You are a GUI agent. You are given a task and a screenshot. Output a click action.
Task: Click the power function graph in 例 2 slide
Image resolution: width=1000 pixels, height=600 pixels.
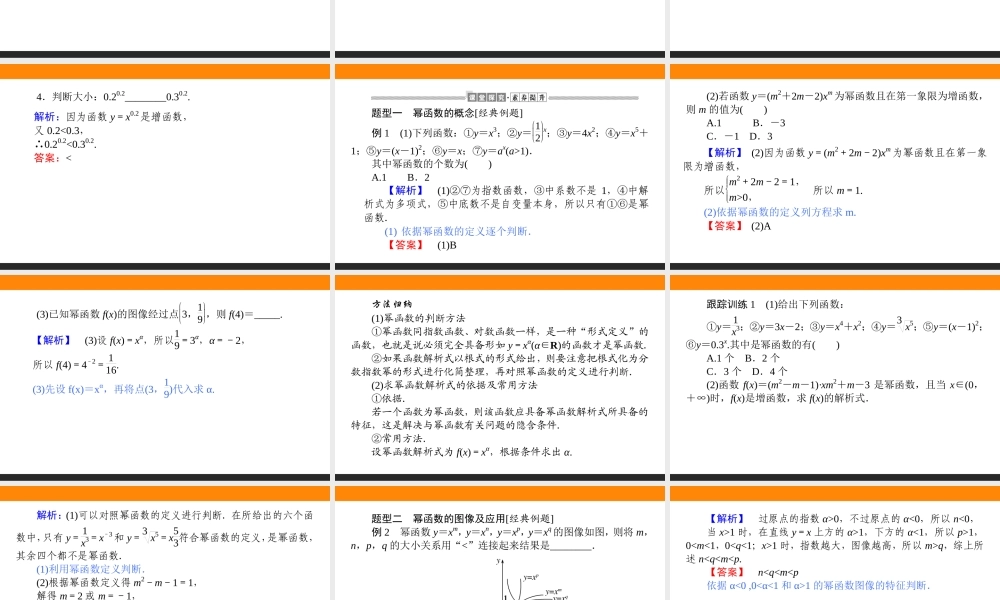[531, 579]
